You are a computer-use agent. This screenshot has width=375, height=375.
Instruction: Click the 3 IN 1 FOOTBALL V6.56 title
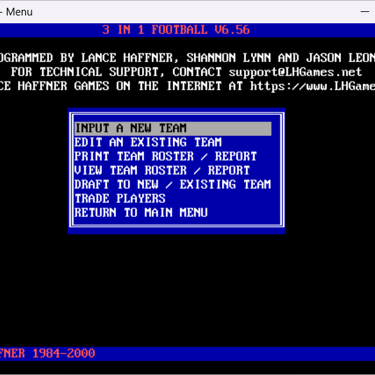176,30
